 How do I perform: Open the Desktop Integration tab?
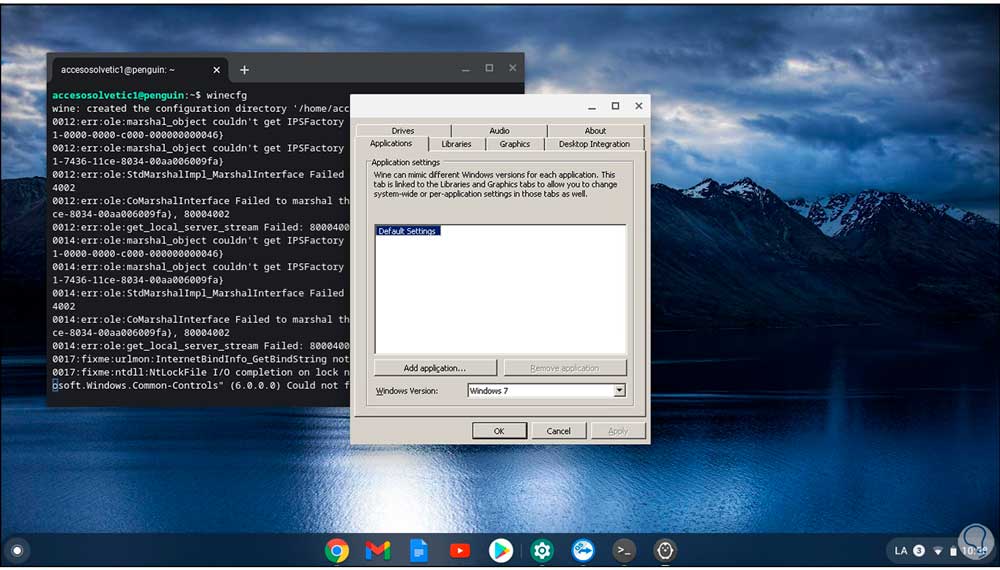click(x=594, y=144)
